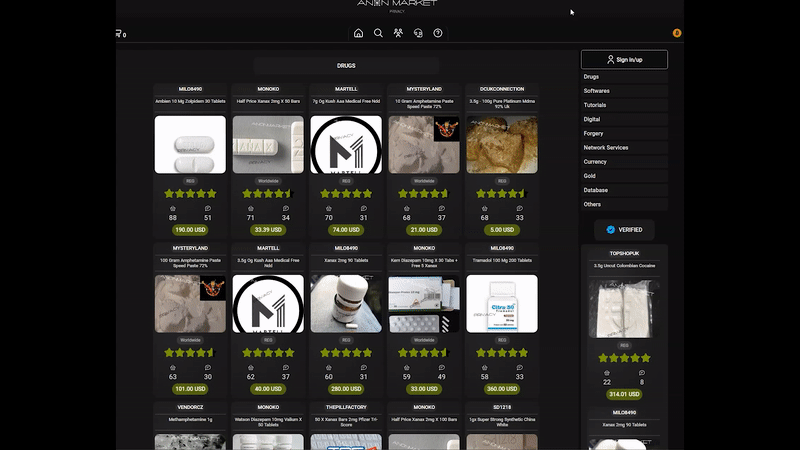
Task: Open the support headset icon
Action: [x=418, y=33]
